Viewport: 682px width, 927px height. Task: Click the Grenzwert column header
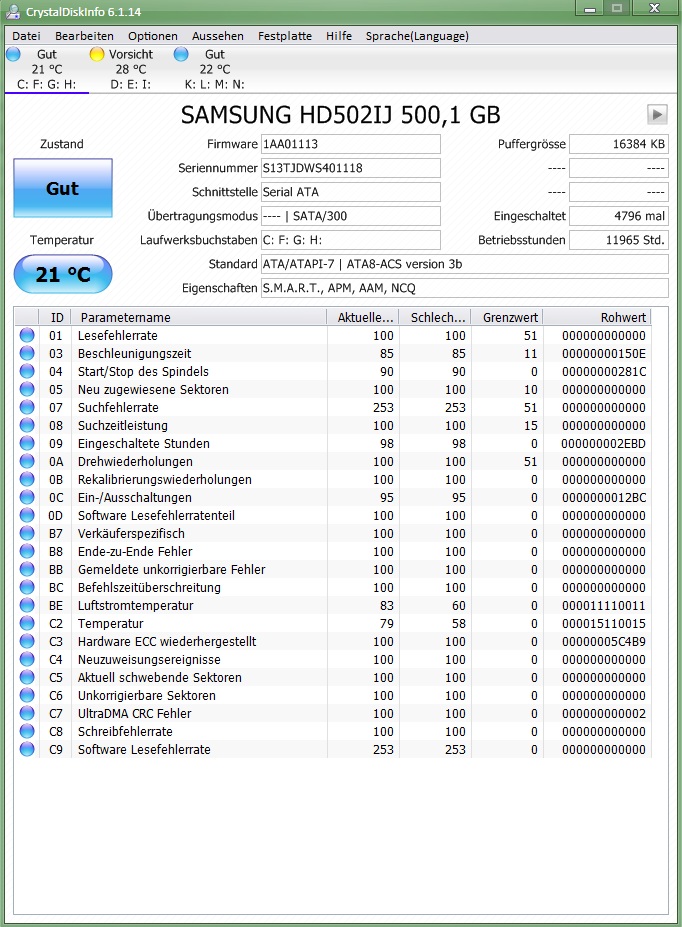(506, 317)
